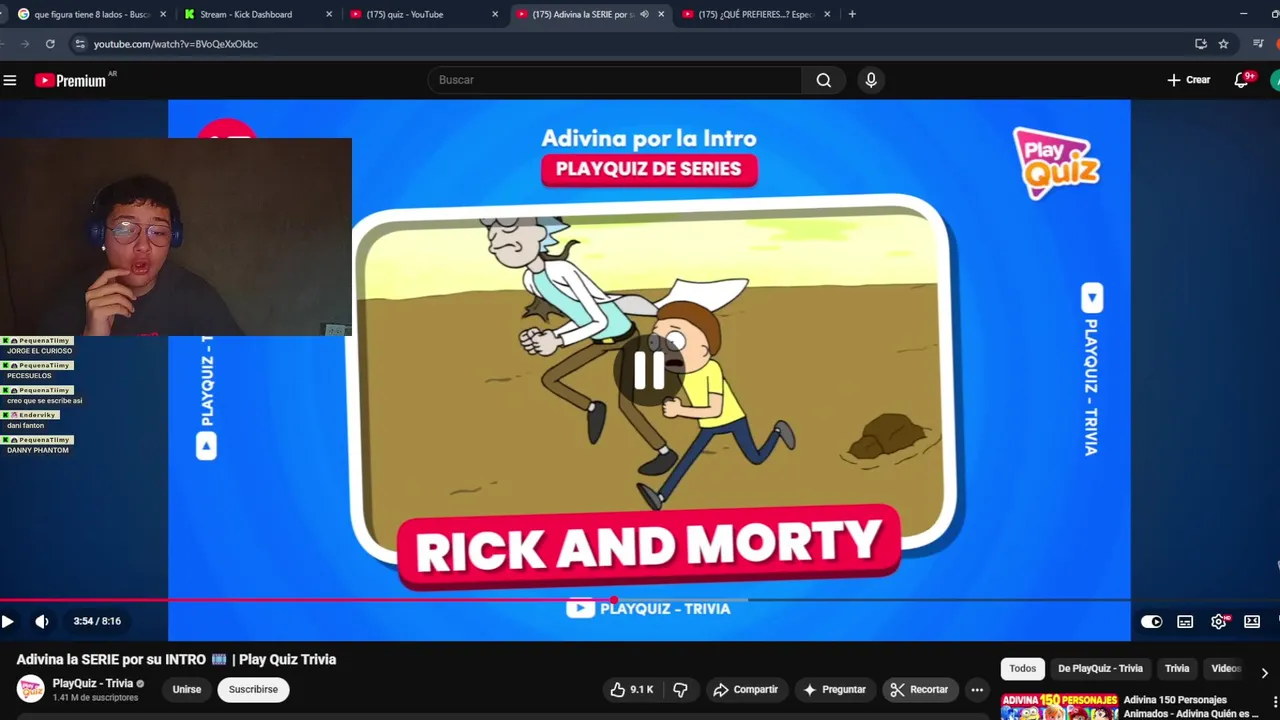This screenshot has height=720, width=1280.
Task: Select the De PlayQuiz - Trivia chip
Action: point(1100,668)
